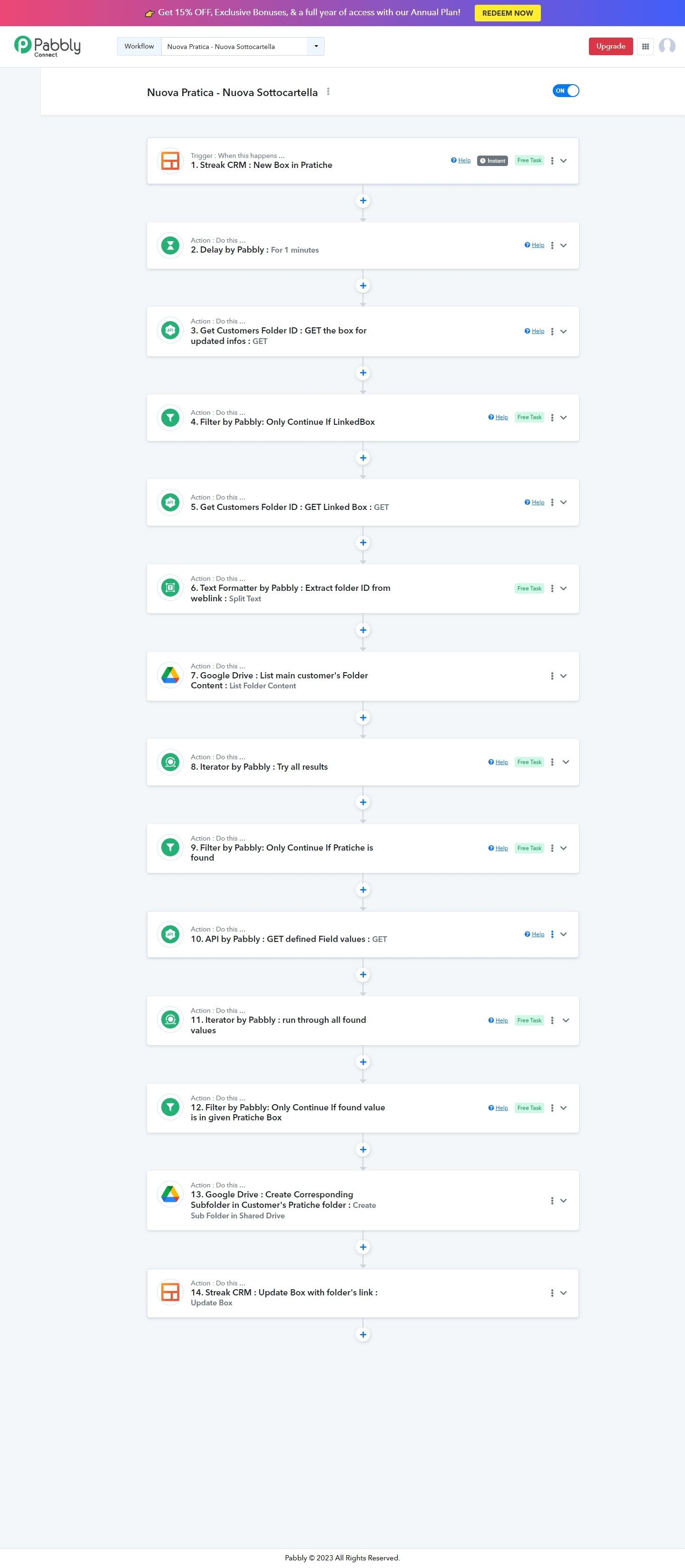Add a step after final Update Box action

click(363, 1335)
